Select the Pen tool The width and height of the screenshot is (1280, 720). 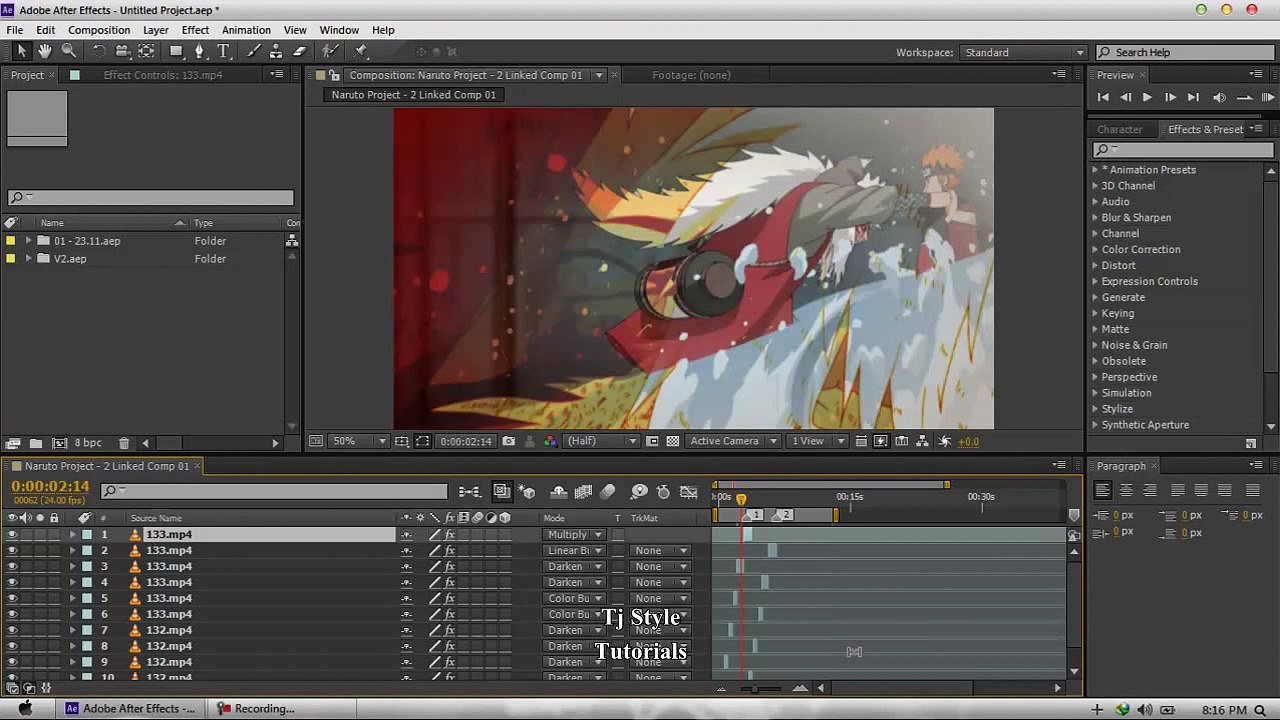[x=199, y=51]
